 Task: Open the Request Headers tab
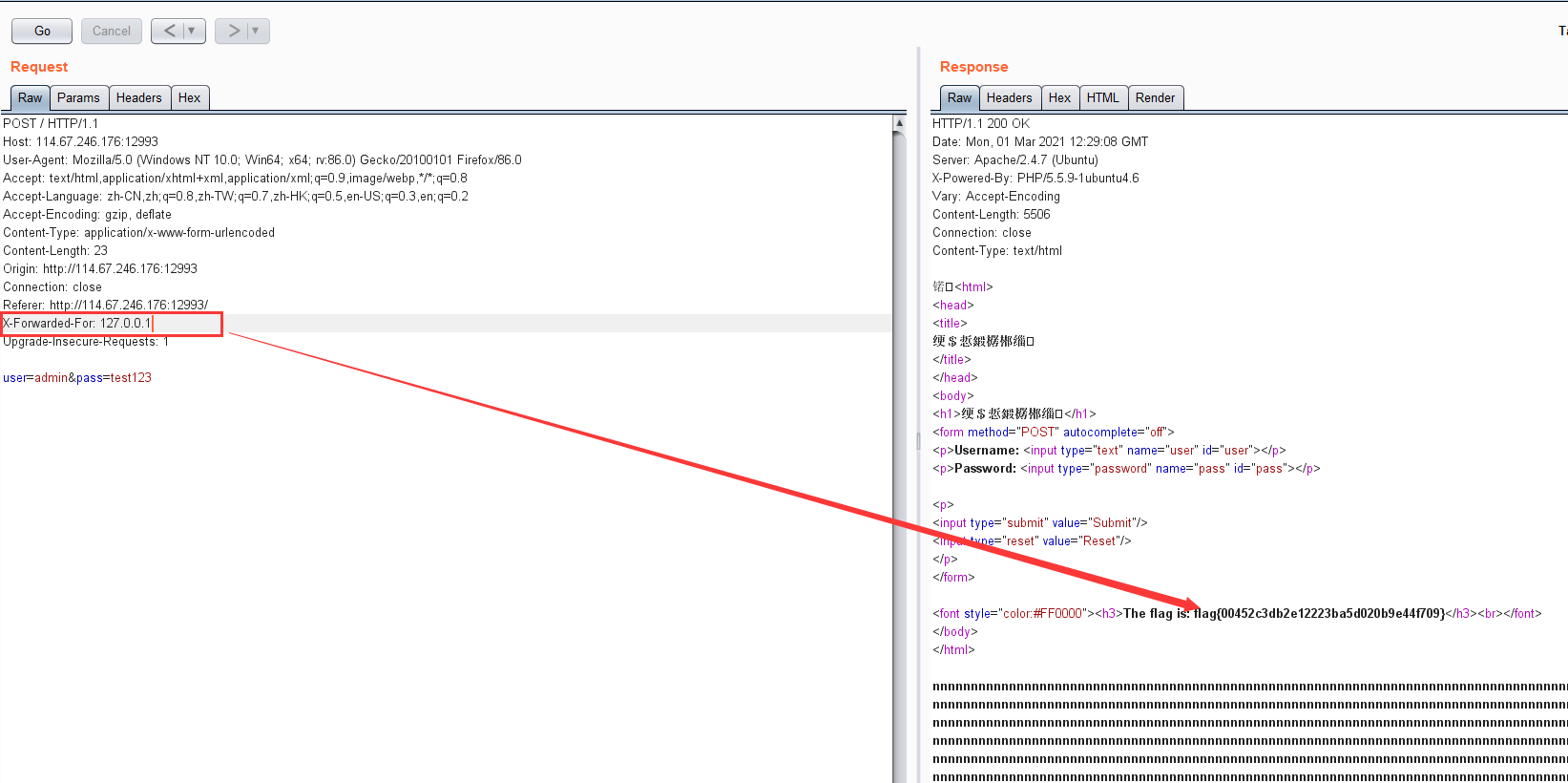(139, 97)
